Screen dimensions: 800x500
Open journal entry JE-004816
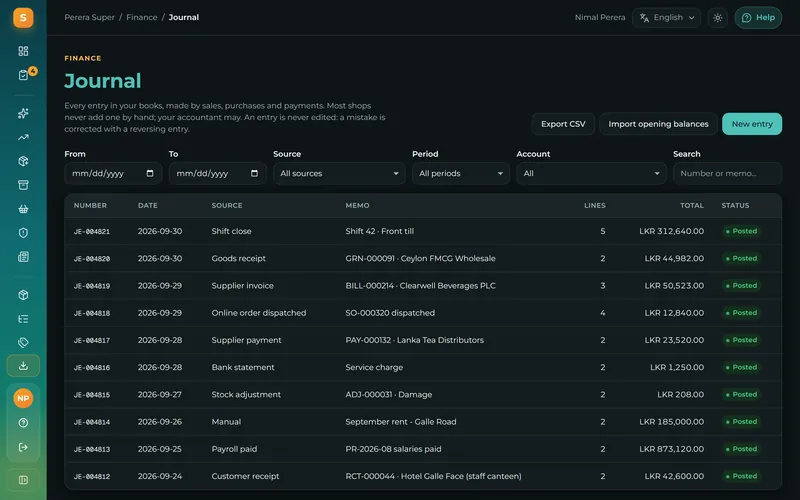coord(92,367)
